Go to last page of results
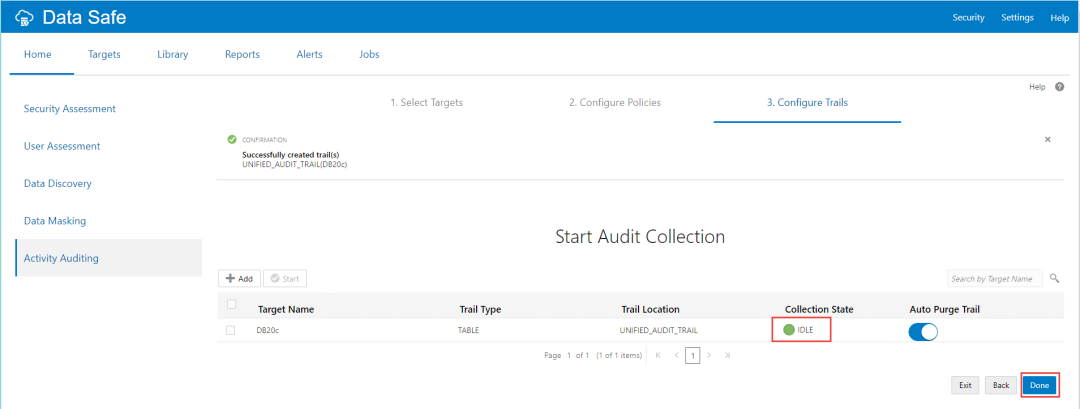The image size is (1080, 409). pos(727,355)
